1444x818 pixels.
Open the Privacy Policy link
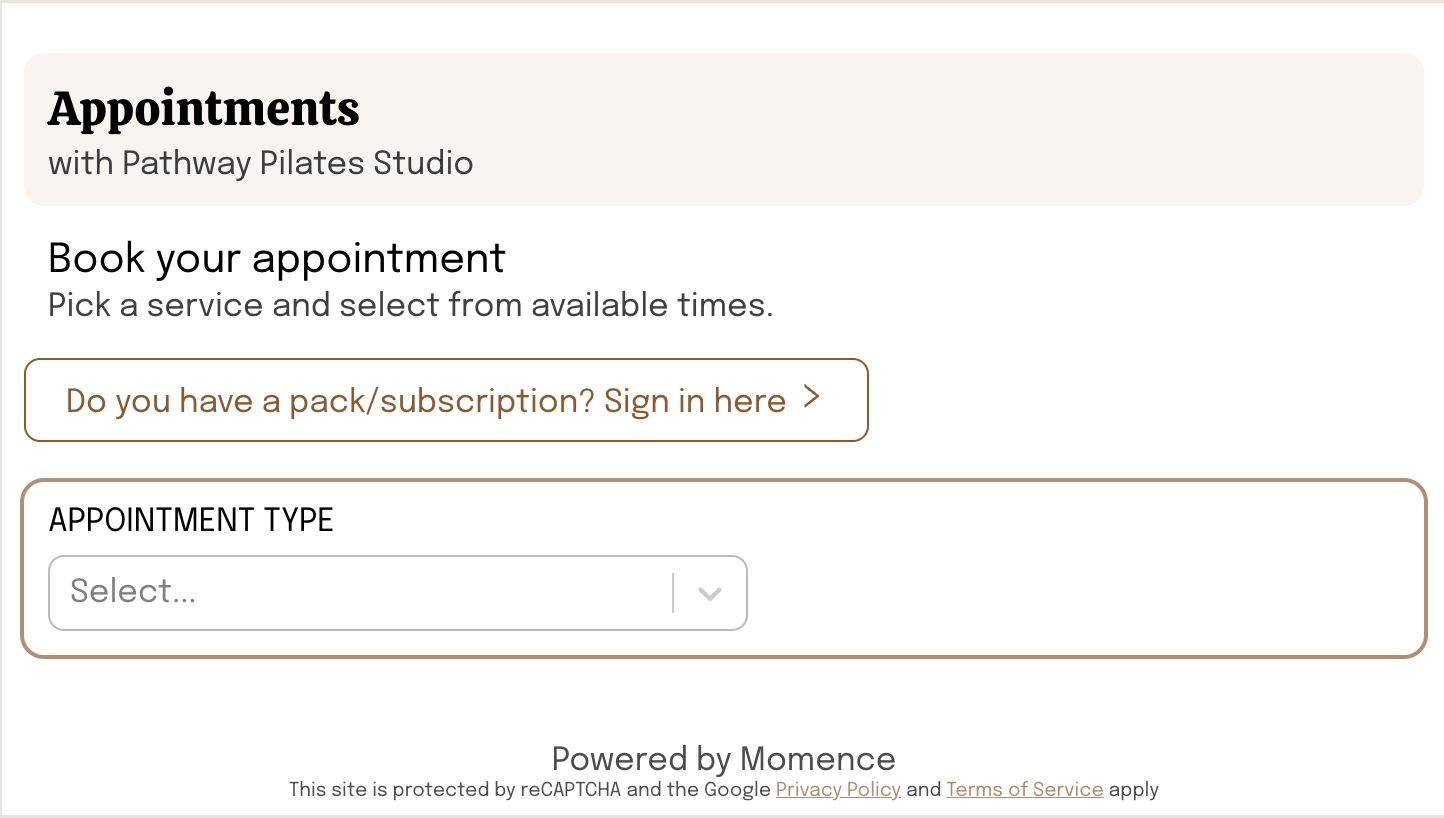pos(838,789)
